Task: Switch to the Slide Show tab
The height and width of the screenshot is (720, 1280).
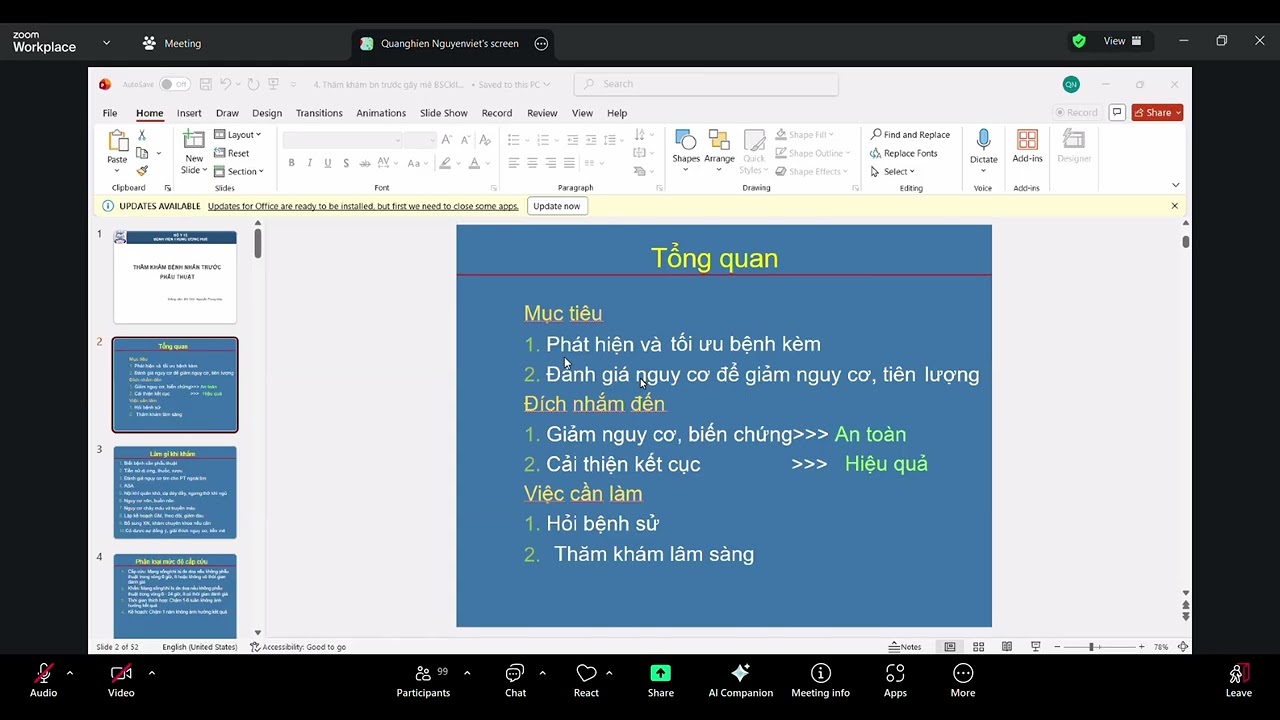Action: 443,113
